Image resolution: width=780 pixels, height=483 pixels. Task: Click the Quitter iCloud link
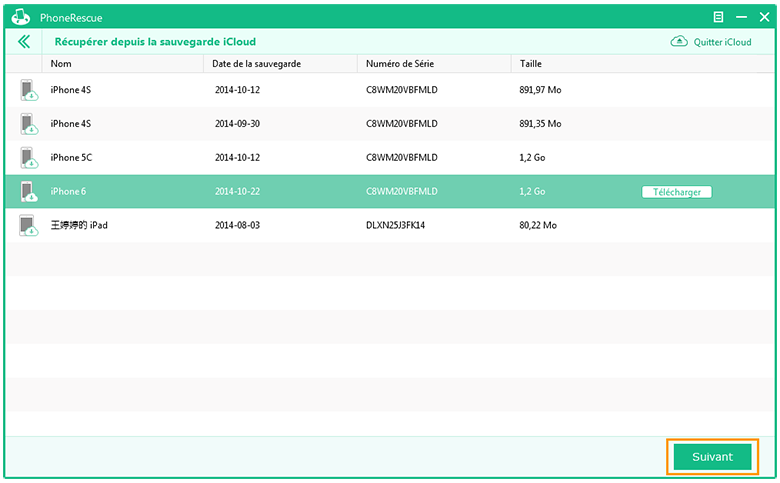(x=722, y=42)
